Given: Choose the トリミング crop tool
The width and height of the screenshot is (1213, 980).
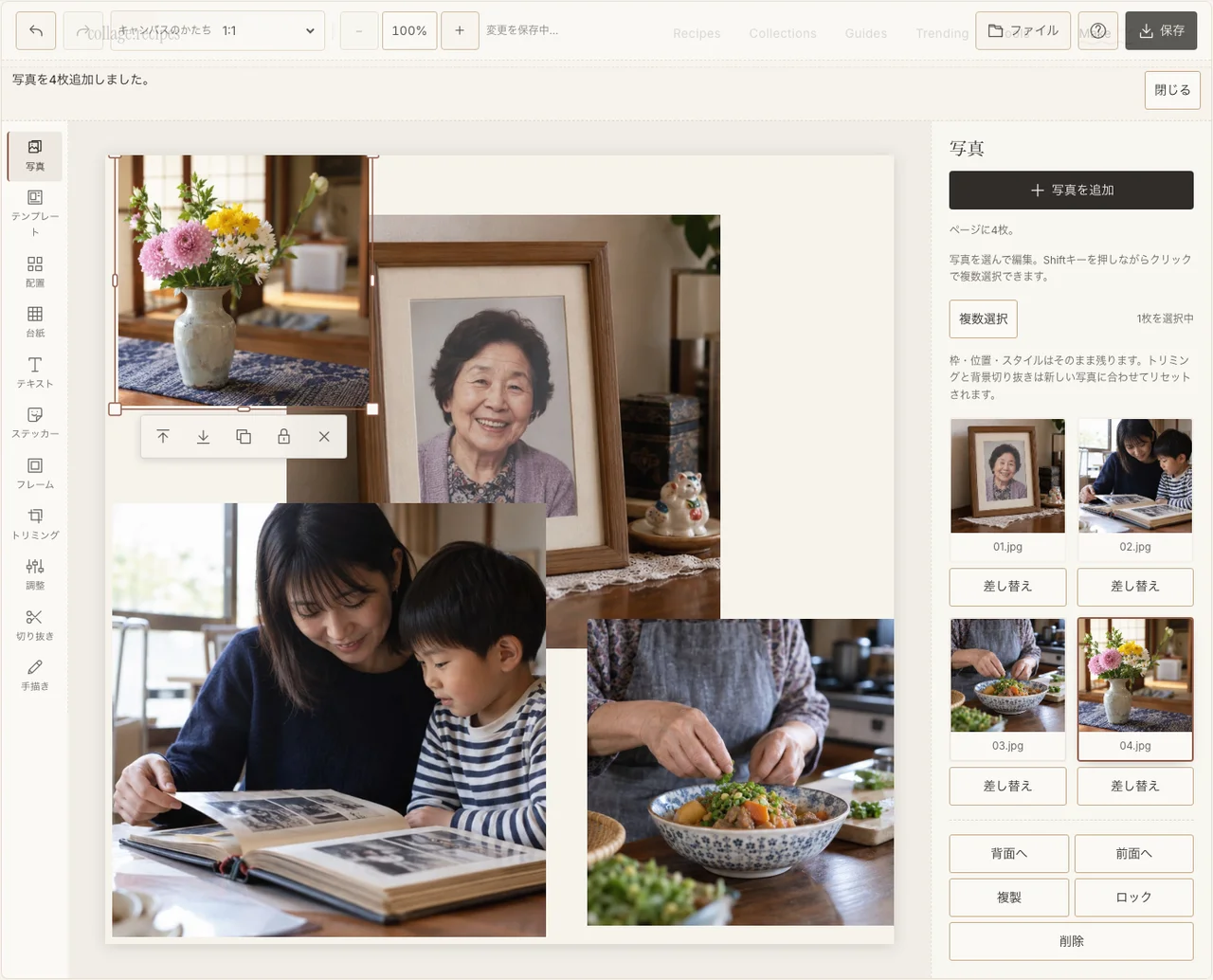Looking at the screenshot, I should click(x=35, y=523).
